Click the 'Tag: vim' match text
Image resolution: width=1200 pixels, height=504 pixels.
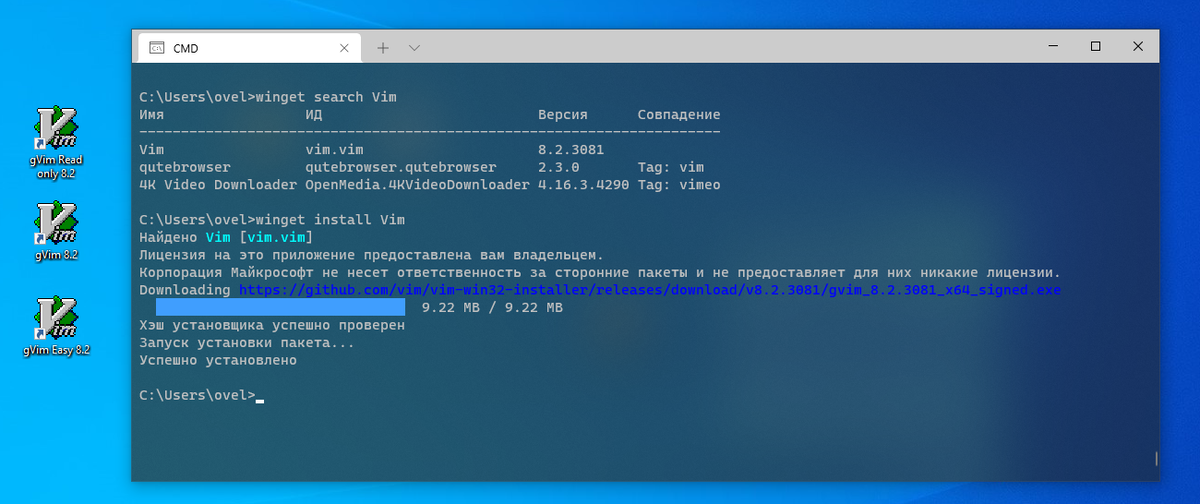coord(671,167)
